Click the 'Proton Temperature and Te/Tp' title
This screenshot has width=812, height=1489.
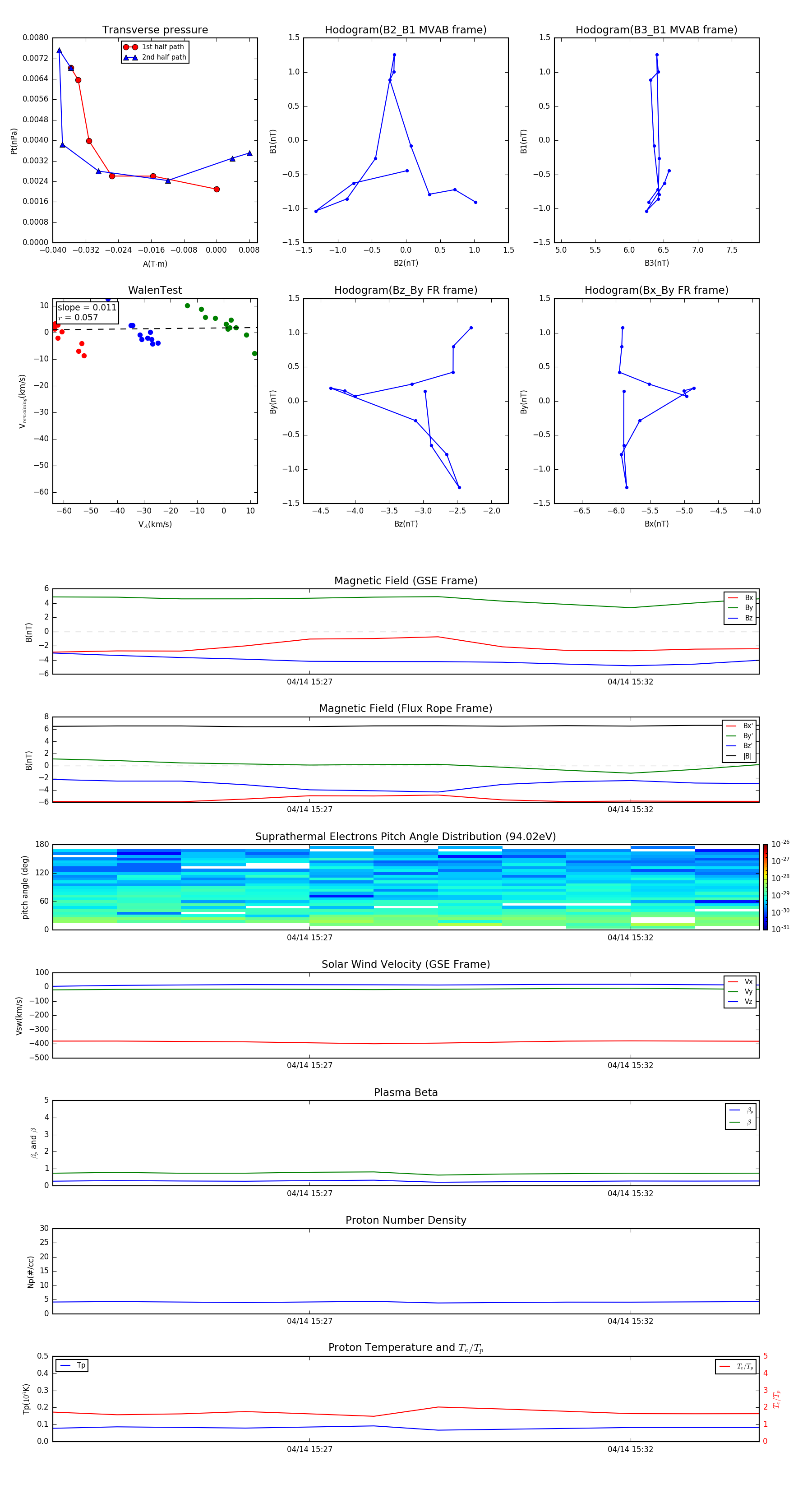point(406,1348)
